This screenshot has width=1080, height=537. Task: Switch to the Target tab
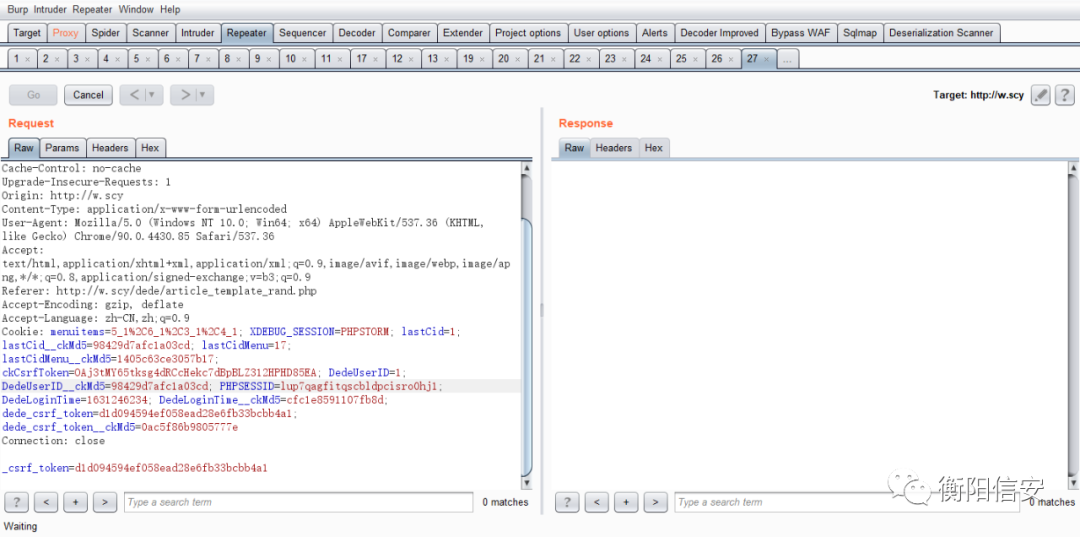click(x=28, y=33)
